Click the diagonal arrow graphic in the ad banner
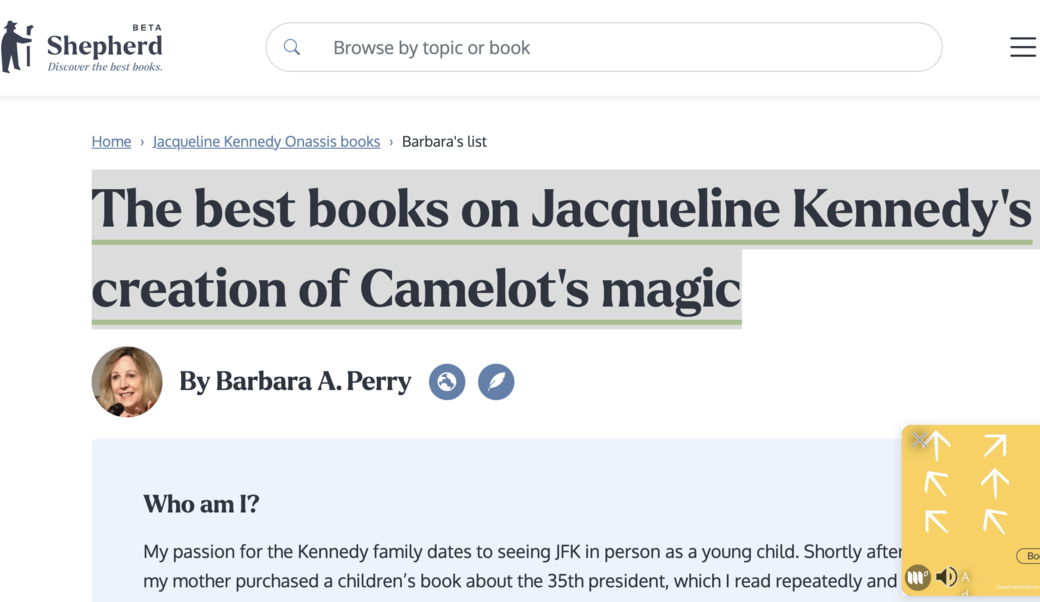The image size is (1040, 602). pyautogui.click(x=996, y=445)
